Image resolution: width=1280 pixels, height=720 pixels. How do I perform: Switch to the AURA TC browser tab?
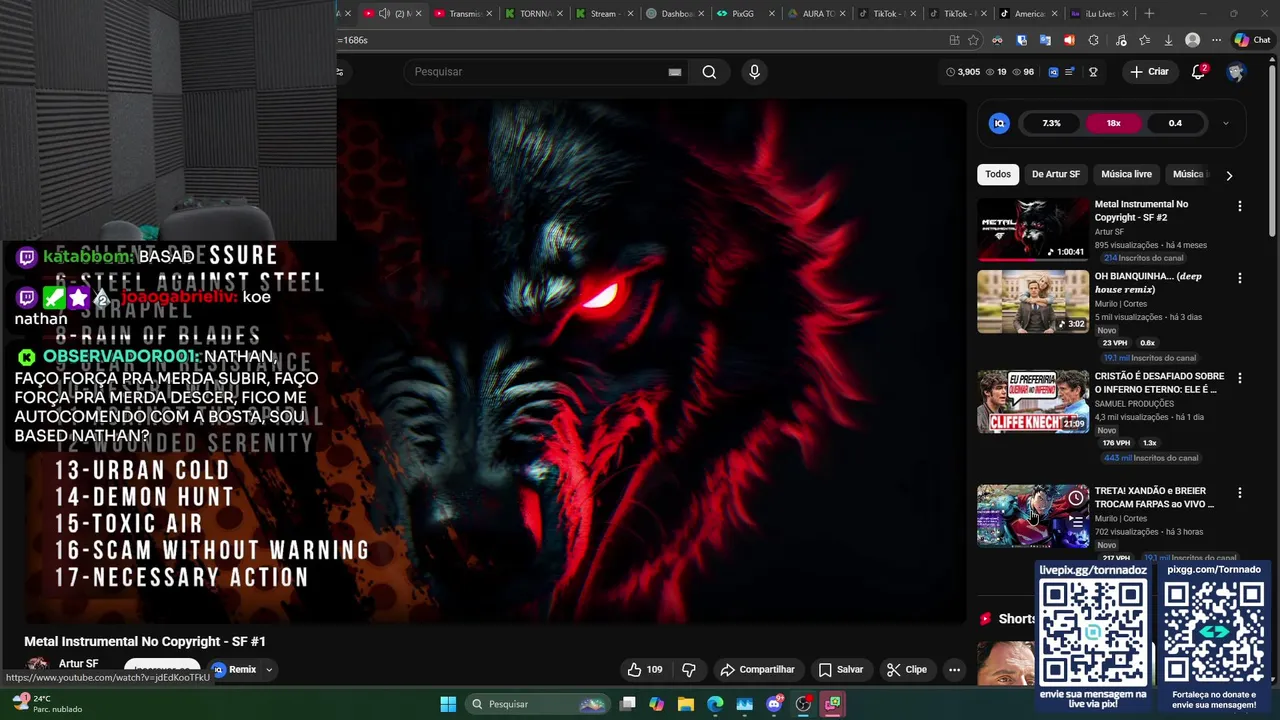pyautogui.click(x=818, y=14)
